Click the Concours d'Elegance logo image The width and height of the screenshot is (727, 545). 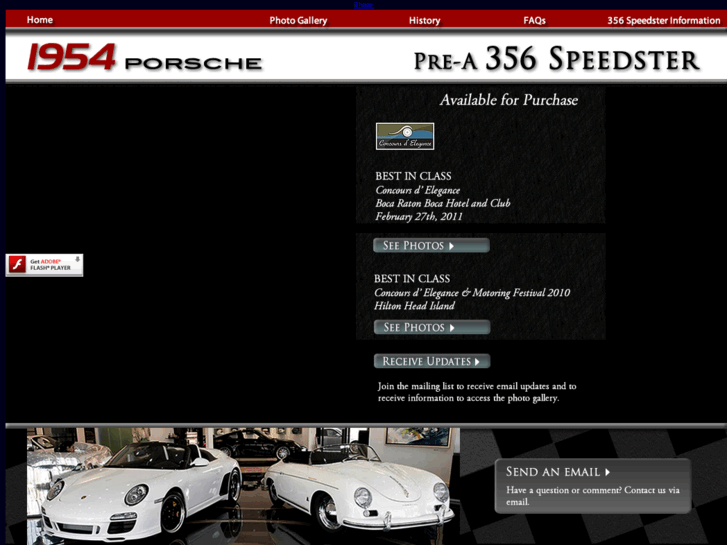coord(405,136)
